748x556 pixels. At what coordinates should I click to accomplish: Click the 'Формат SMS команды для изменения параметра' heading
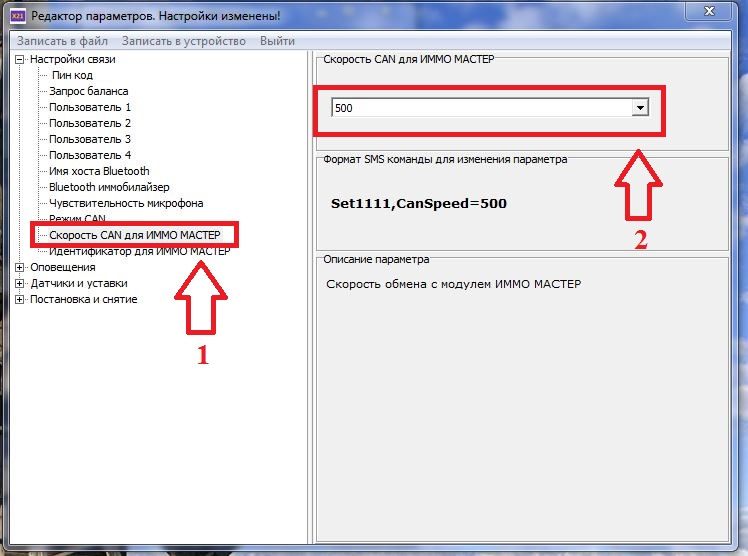coord(445,159)
